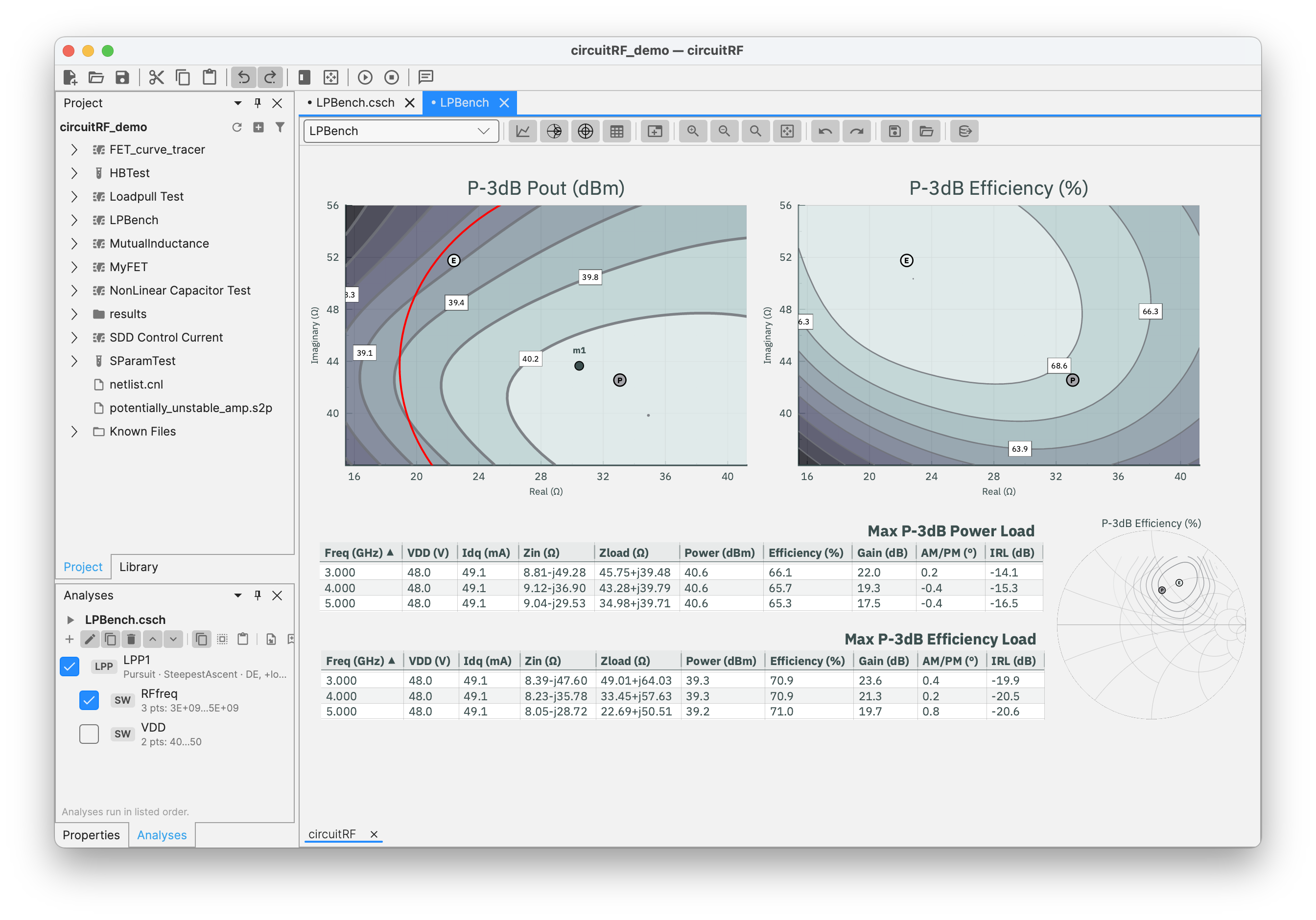
Task: Switch to the Library tab
Action: [139, 567]
